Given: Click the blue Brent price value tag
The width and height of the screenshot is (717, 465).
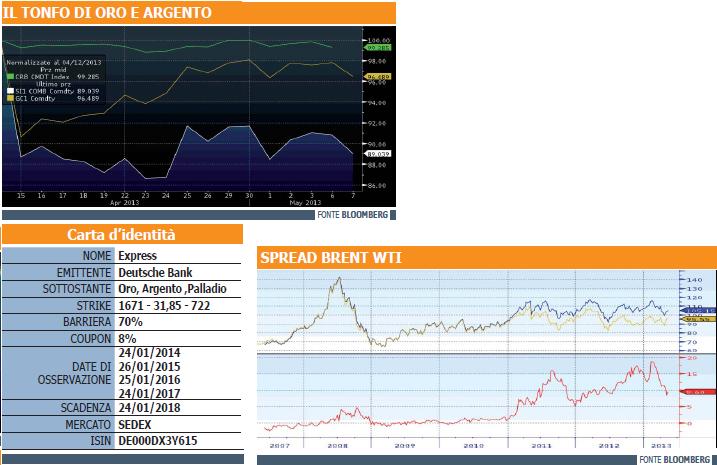Looking at the screenshot, I should click(x=698, y=310).
